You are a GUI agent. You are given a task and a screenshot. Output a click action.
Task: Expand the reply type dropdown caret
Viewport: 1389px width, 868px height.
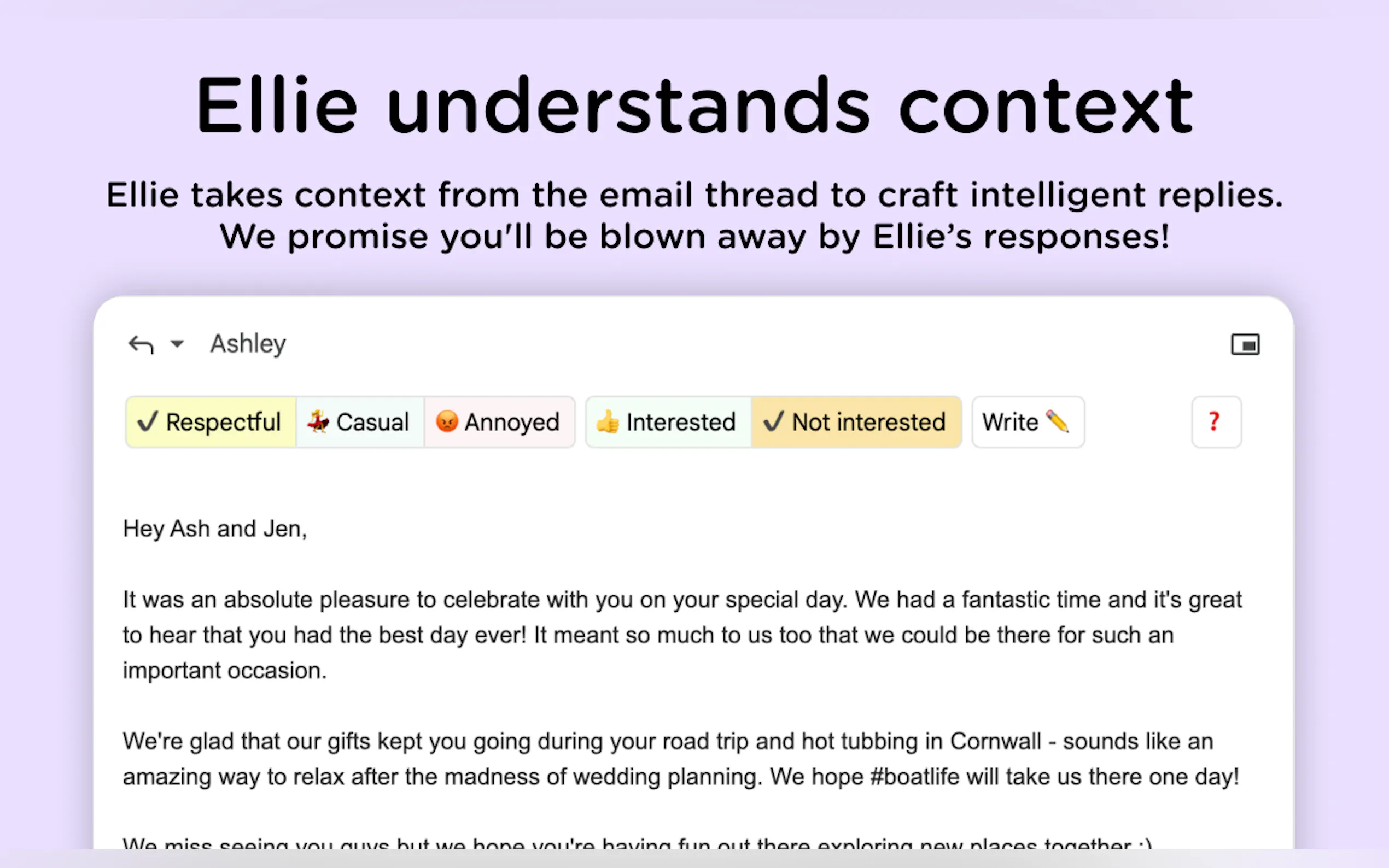coord(177,344)
